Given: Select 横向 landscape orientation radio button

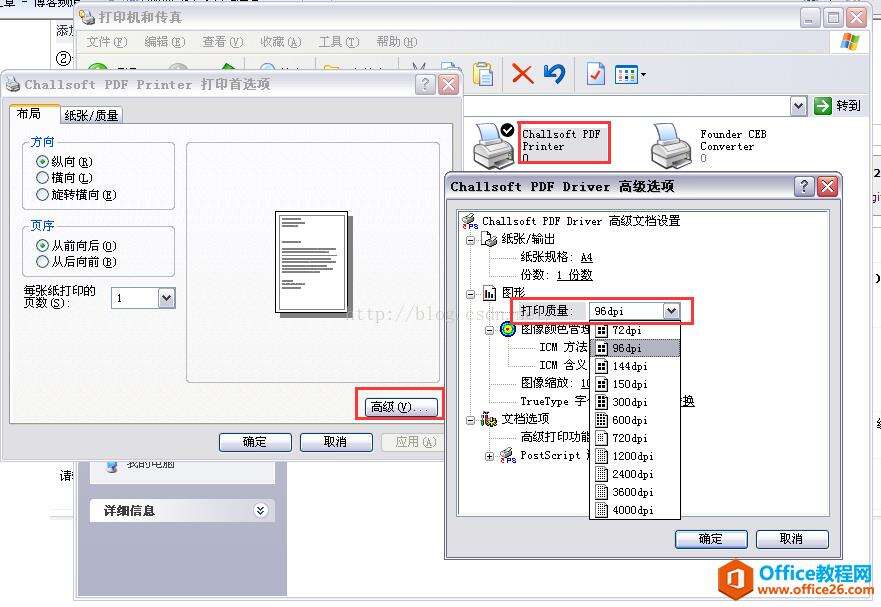Looking at the screenshot, I should [x=42, y=178].
